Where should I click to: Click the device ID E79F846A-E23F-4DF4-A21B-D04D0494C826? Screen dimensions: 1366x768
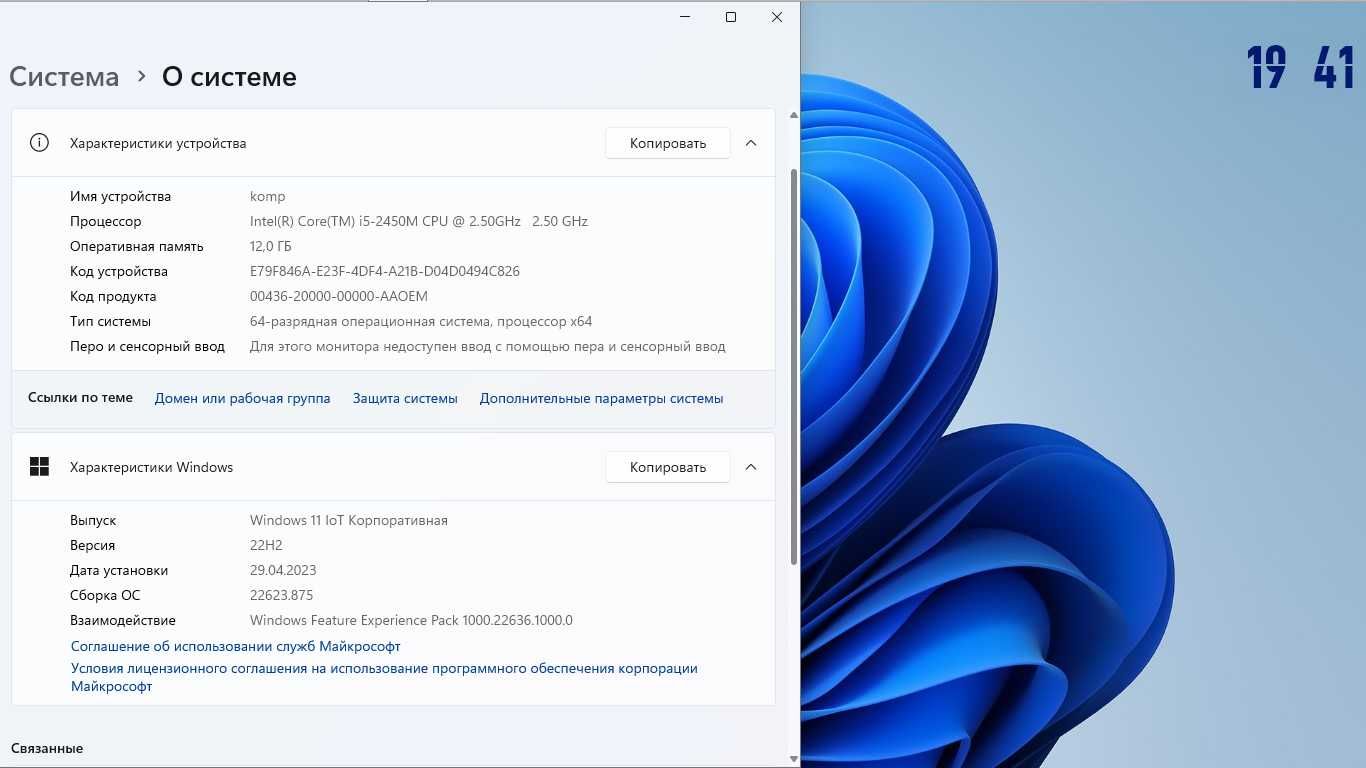click(x=385, y=271)
